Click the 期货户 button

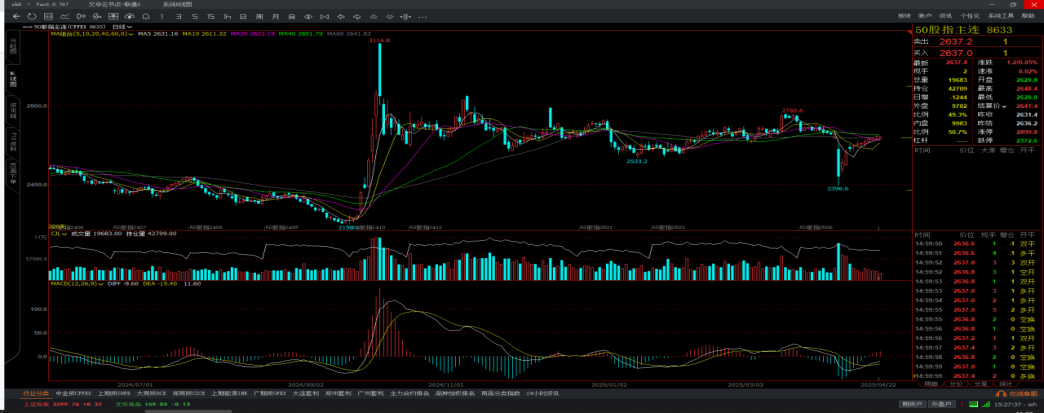[910, 404]
